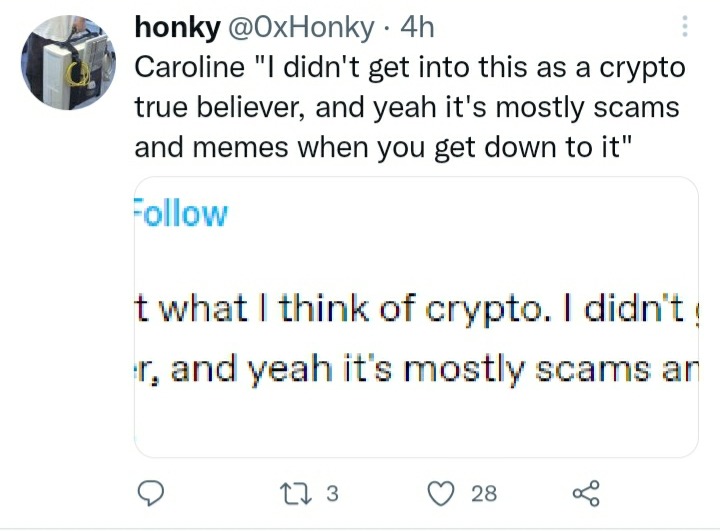Click the retweet count "3"
Screen dimensions: 720x531
coord(334,493)
